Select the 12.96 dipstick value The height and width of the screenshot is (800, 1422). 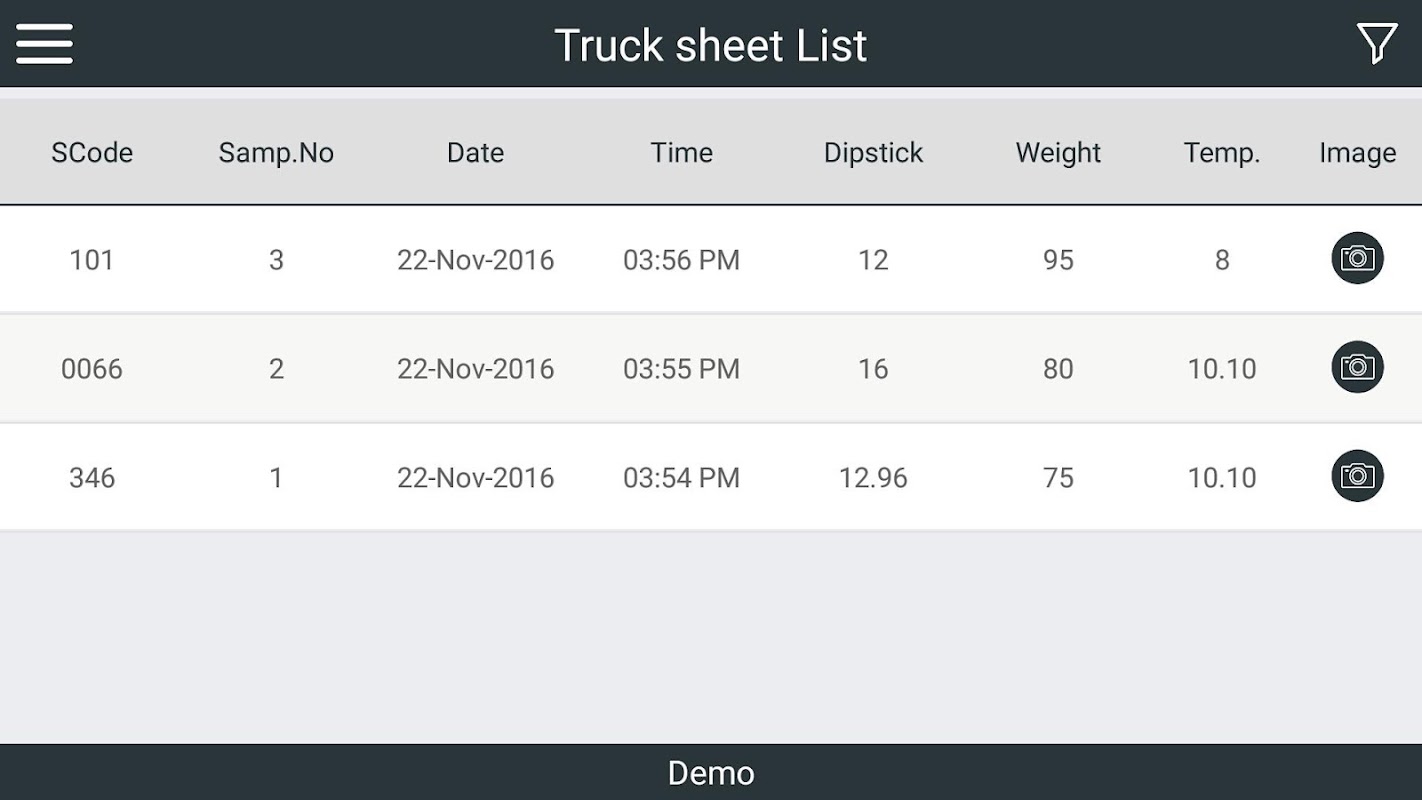tap(873, 478)
